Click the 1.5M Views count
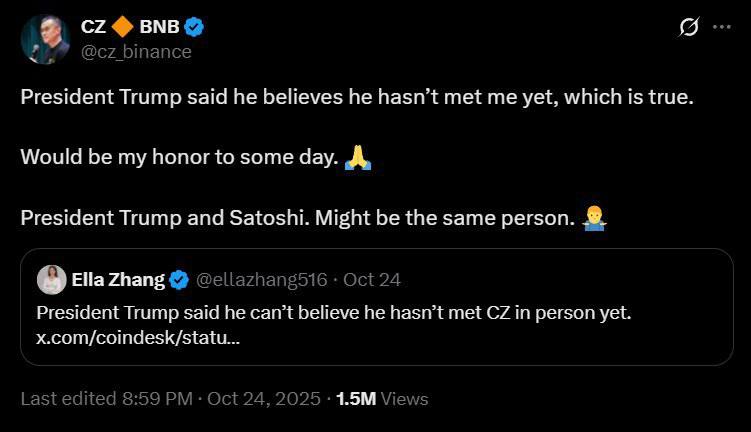Screen dimensions: 751x432 click(381, 398)
